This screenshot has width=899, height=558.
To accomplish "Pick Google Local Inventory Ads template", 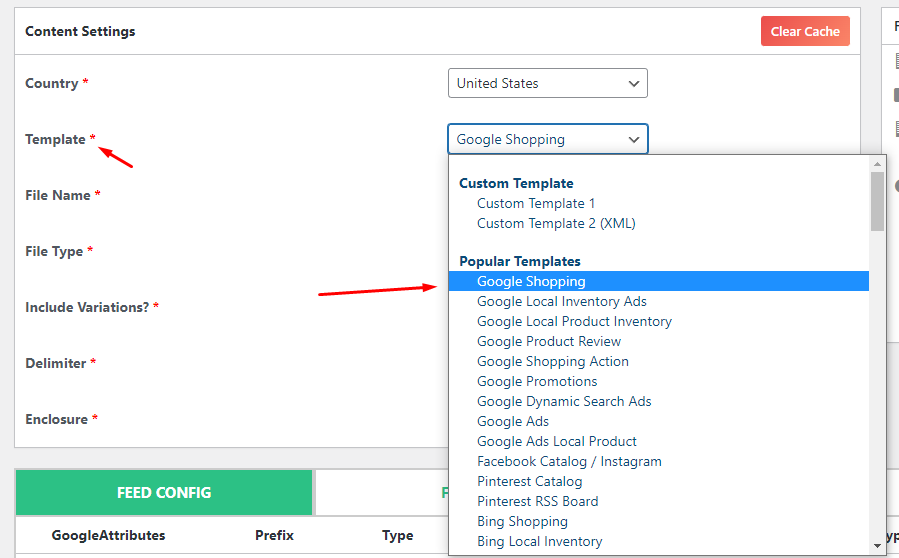I will point(561,302).
